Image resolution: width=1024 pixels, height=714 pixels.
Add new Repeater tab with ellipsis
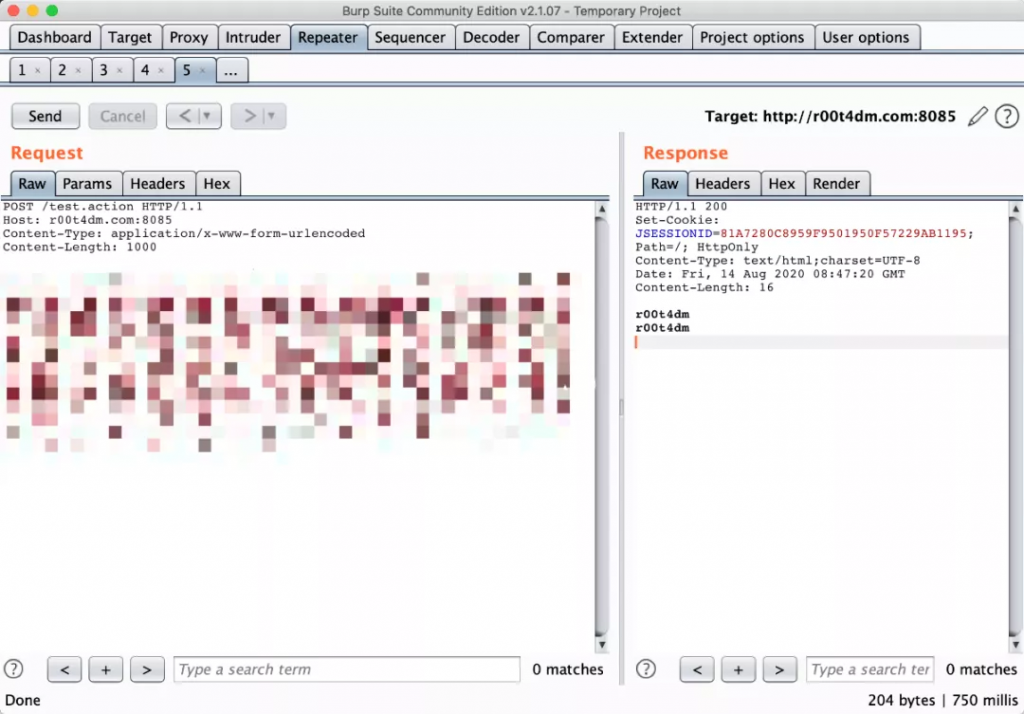231,70
